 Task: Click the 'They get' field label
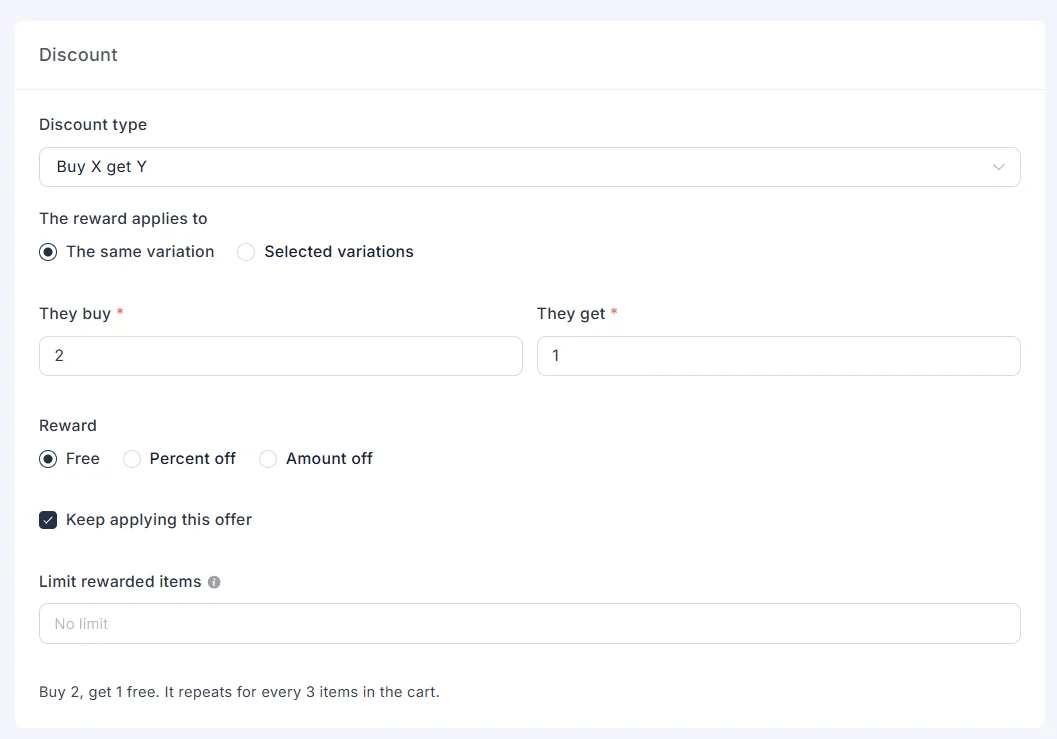pyautogui.click(x=571, y=314)
